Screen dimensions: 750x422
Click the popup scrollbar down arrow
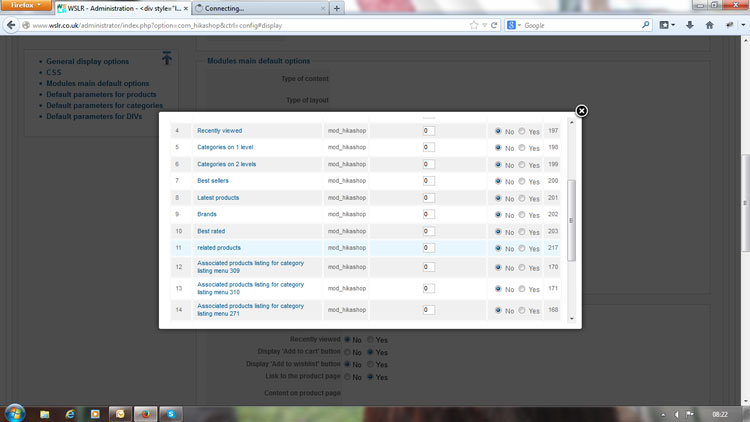click(x=571, y=319)
